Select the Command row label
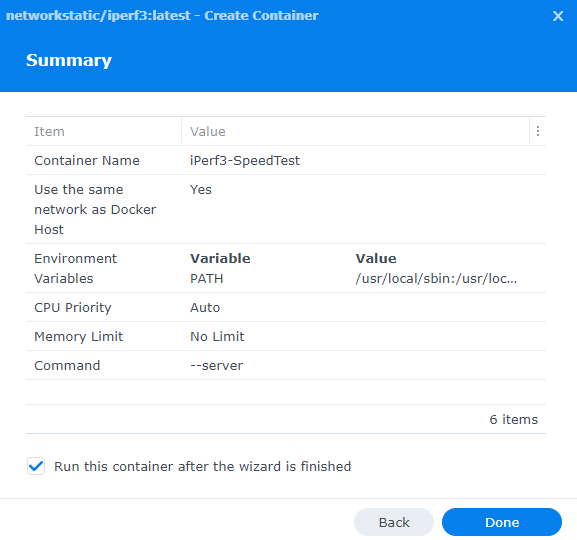The width and height of the screenshot is (577, 540). (x=67, y=366)
